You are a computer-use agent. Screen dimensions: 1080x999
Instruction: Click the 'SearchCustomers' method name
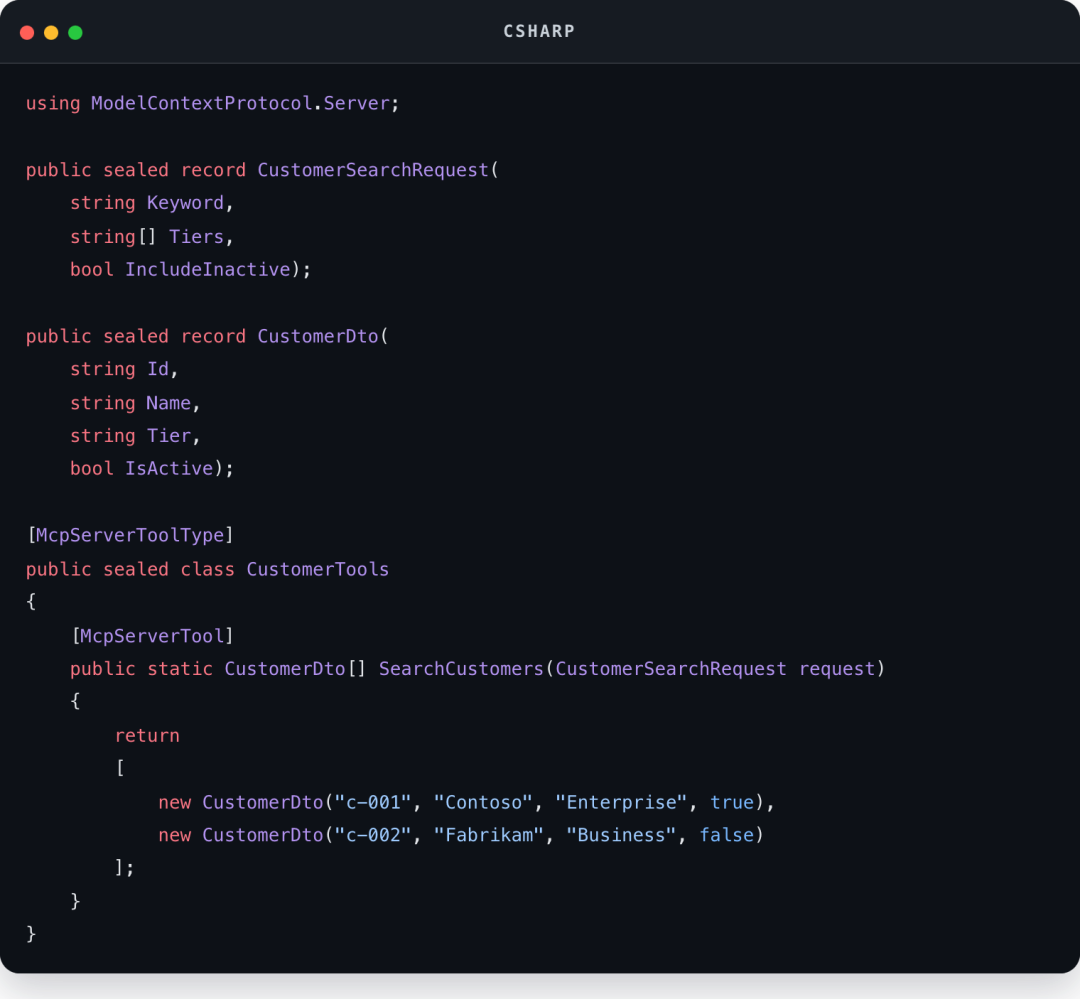461,669
